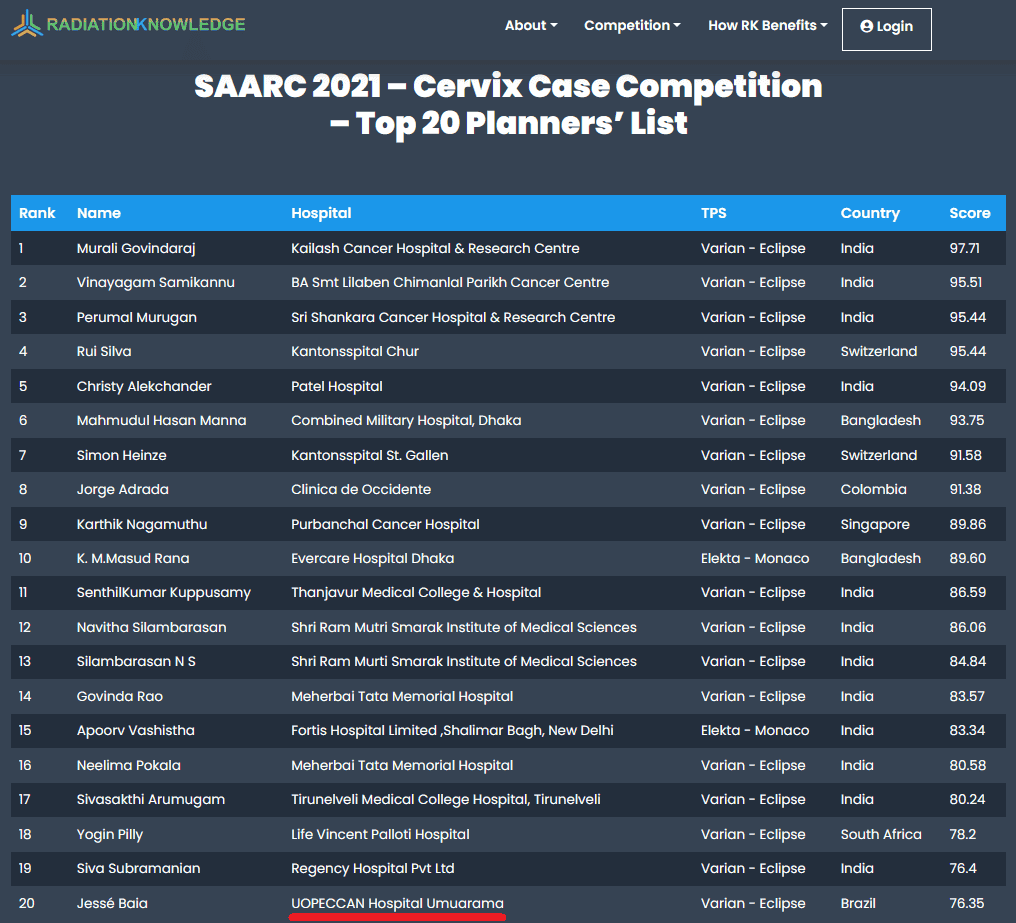Click Thanjavur Medical College & Hospital
The image size is (1016, 923).
pos(416,593)
